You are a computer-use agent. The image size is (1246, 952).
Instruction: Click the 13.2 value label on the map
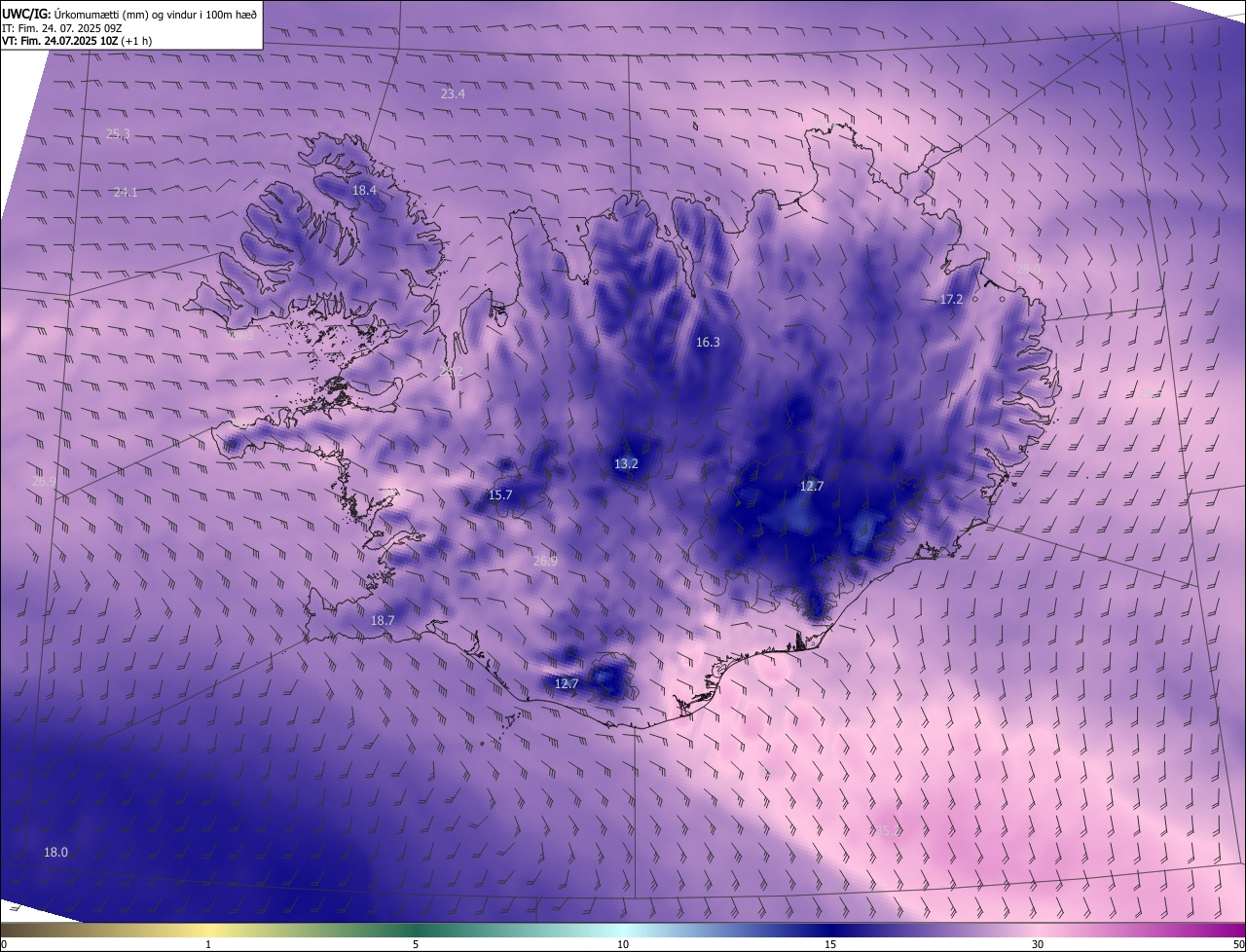click(x=626, y=464)
